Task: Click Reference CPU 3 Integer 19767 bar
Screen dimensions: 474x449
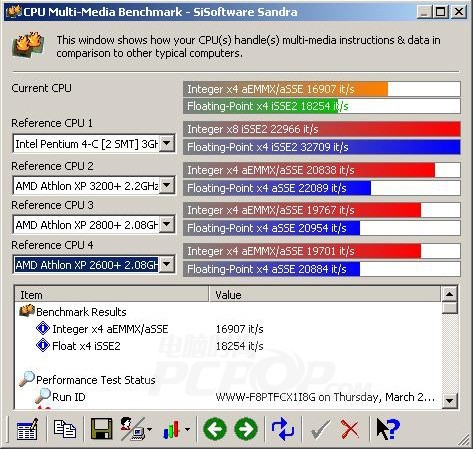Action: 322,210
